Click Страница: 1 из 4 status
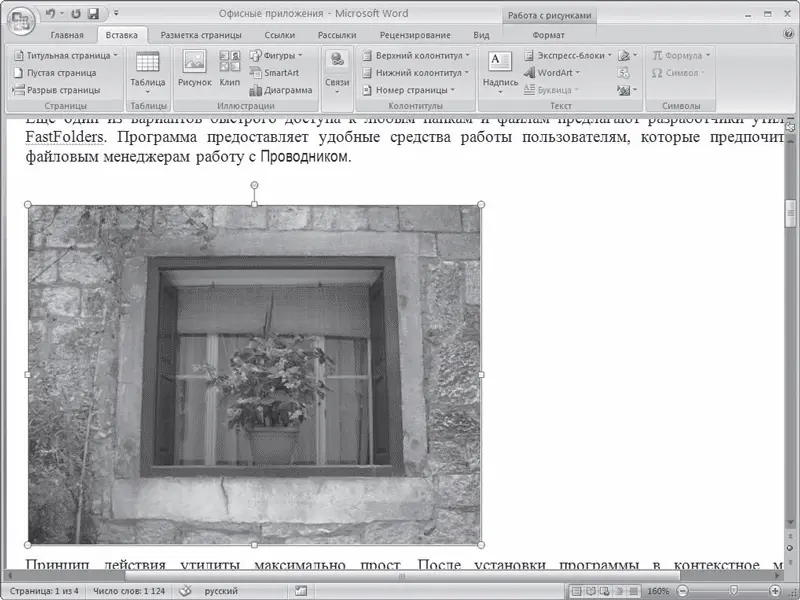Screen dimensions: 800x600 point(44,591)
